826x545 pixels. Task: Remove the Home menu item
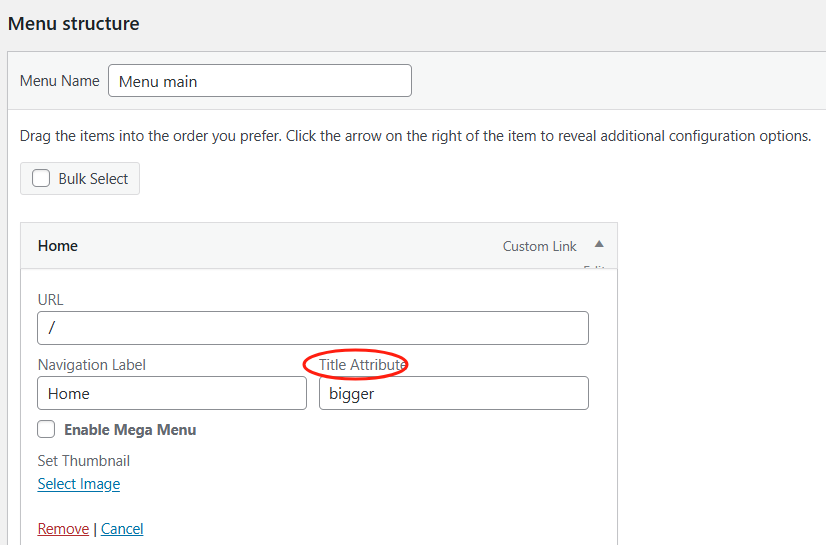coord(63,529)
